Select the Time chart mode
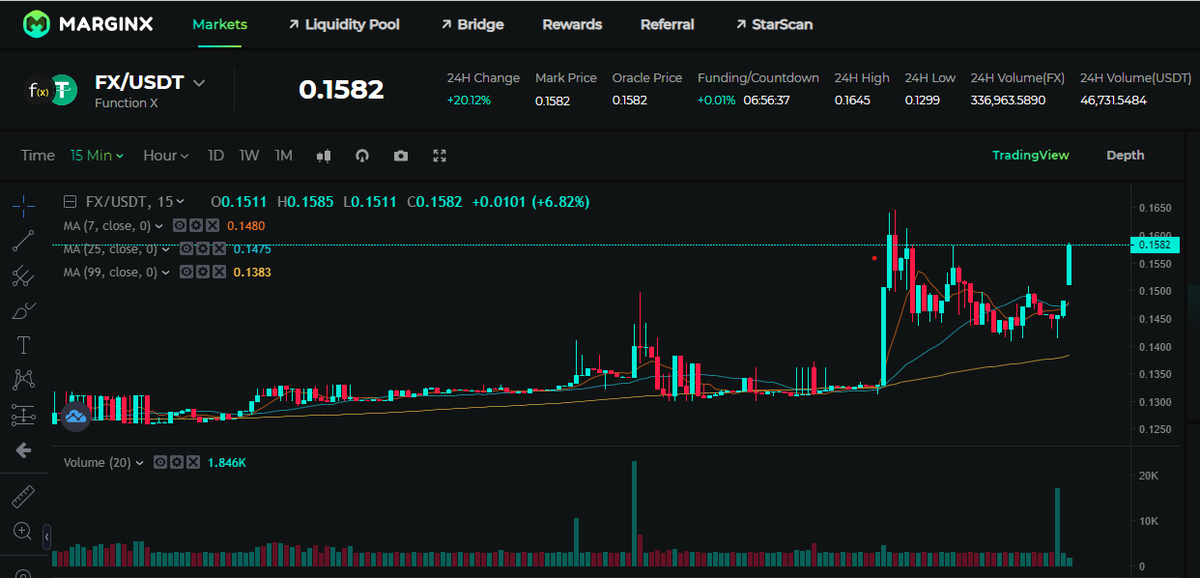 coord(38,156)
